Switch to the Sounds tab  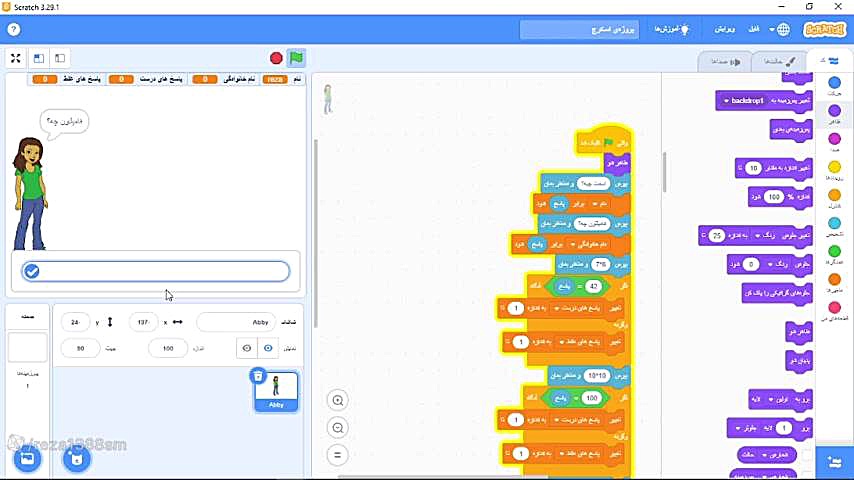pos(725,62)
